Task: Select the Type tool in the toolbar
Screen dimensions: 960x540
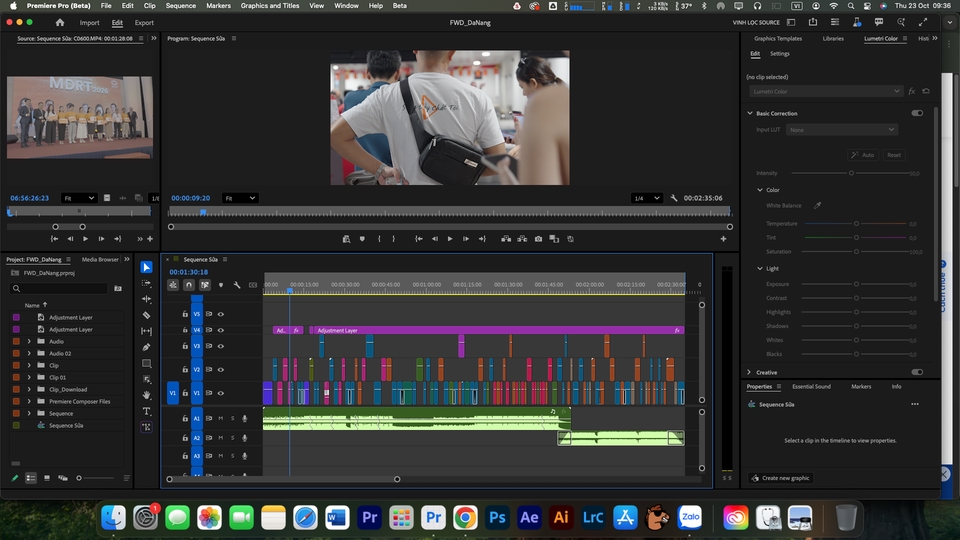Action: point(147,411)
